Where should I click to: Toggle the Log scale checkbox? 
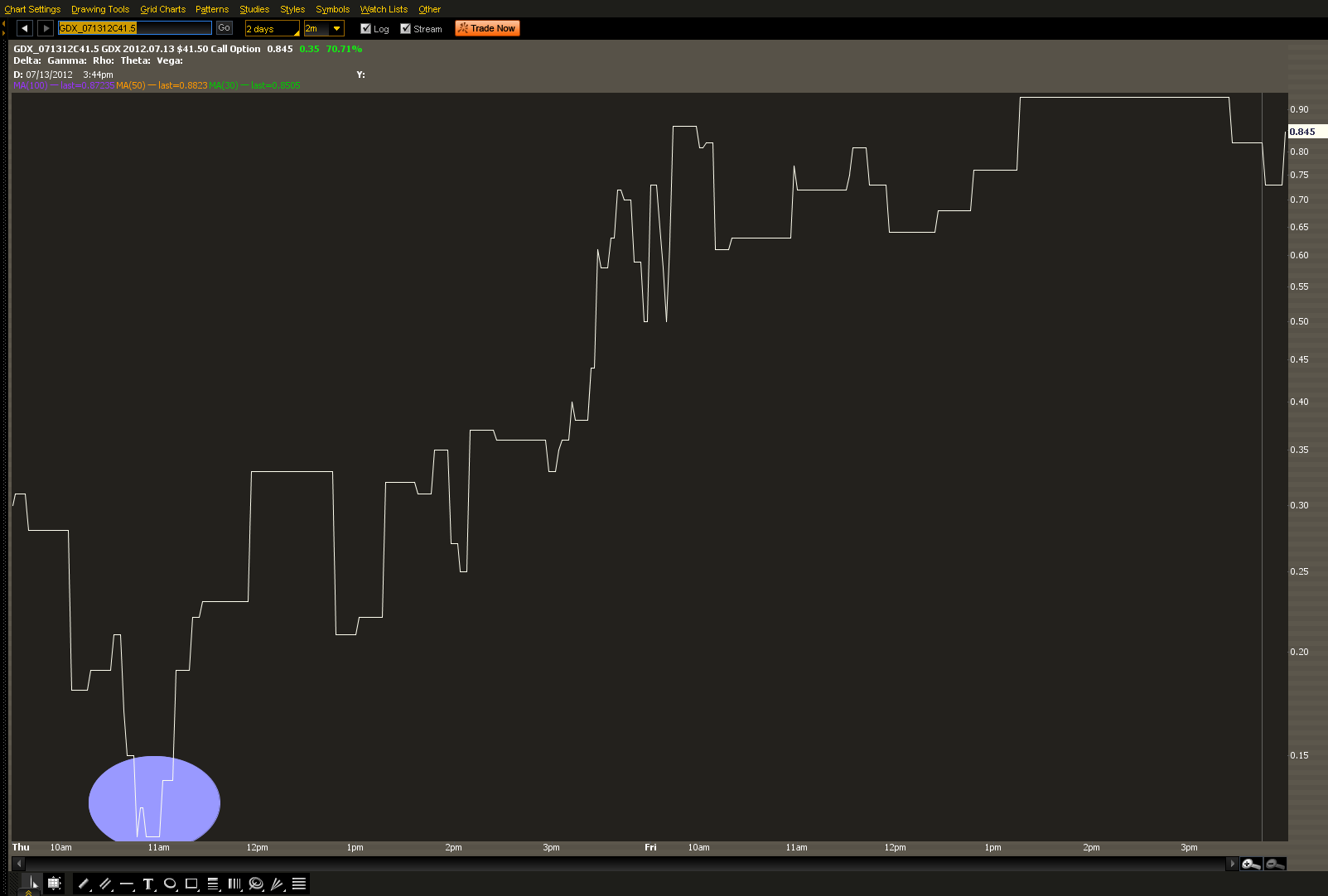(366, 28)
